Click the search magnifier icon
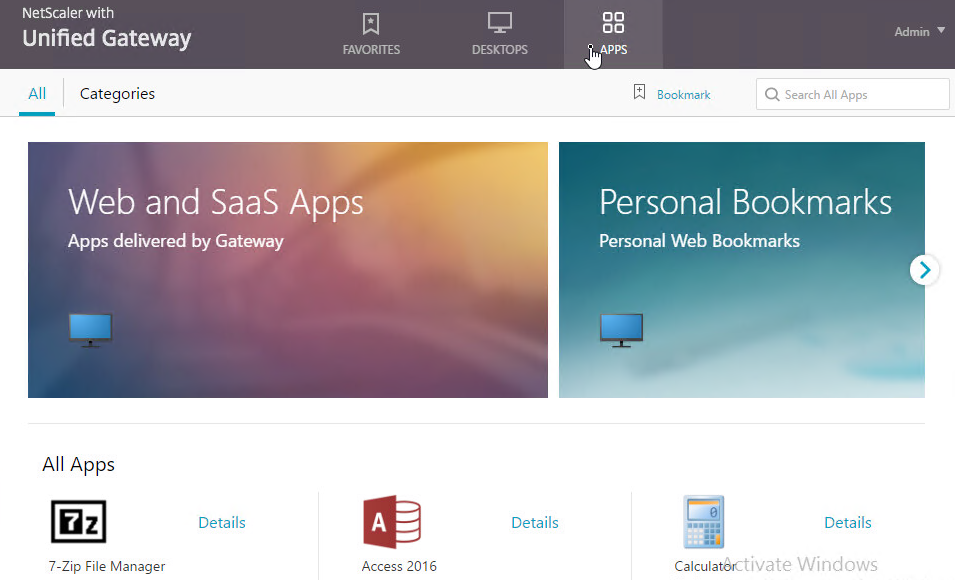Viewport: 955px width, 580px height. click(772, 94)
